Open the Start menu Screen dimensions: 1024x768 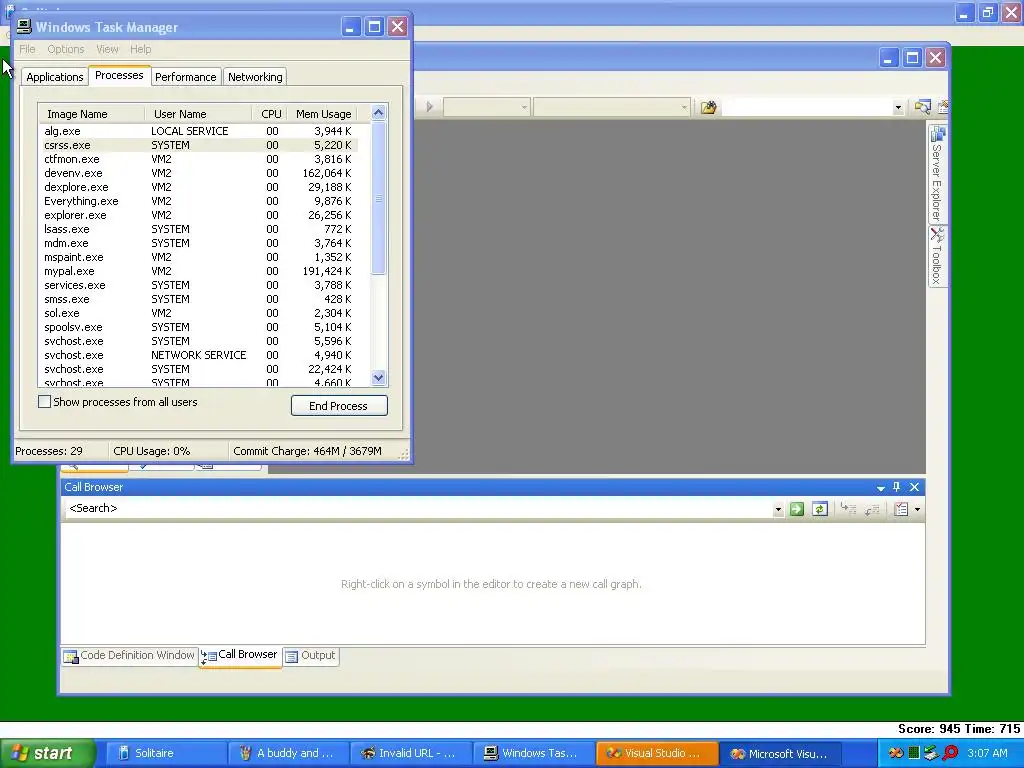point(47,753)
